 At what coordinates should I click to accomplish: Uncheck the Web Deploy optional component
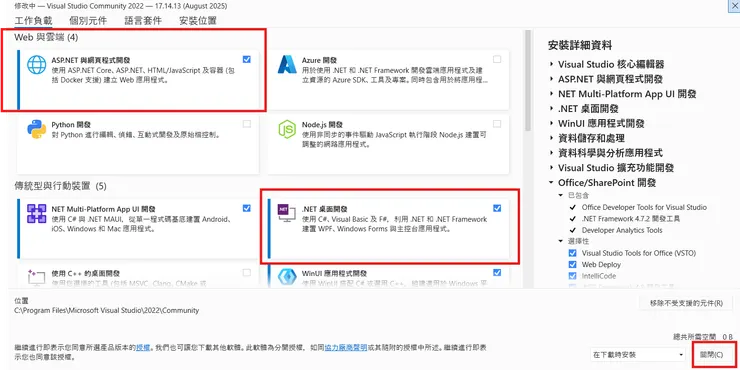tap(572, 265)
